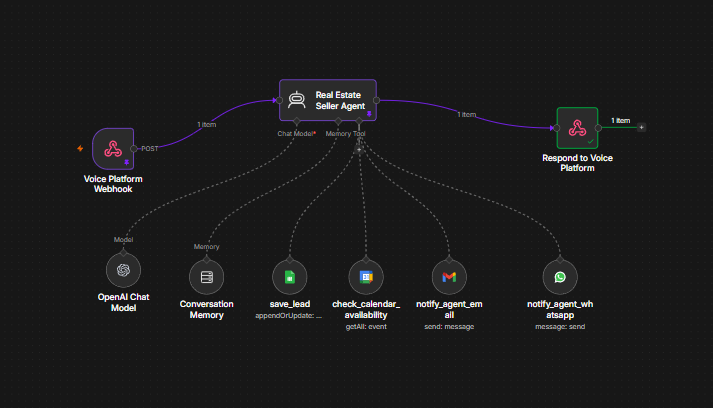Click the 'Respond to Voice Platform' label
This screenshot has width=713, height=408.
tap(577, 163)
